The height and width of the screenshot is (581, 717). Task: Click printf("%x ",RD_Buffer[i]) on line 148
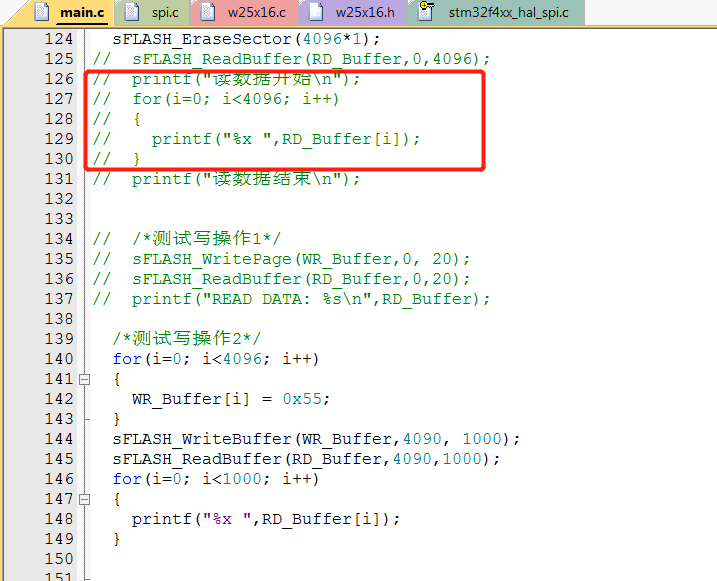tap(266, 519)
